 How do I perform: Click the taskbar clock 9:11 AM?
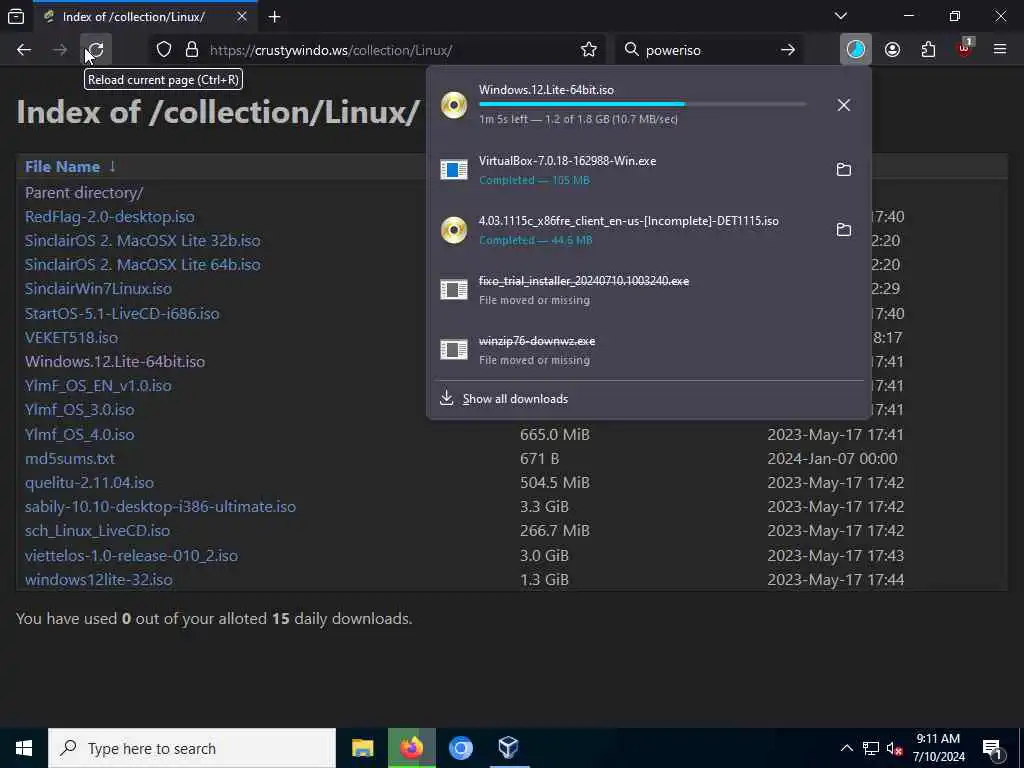pos(938,748)
